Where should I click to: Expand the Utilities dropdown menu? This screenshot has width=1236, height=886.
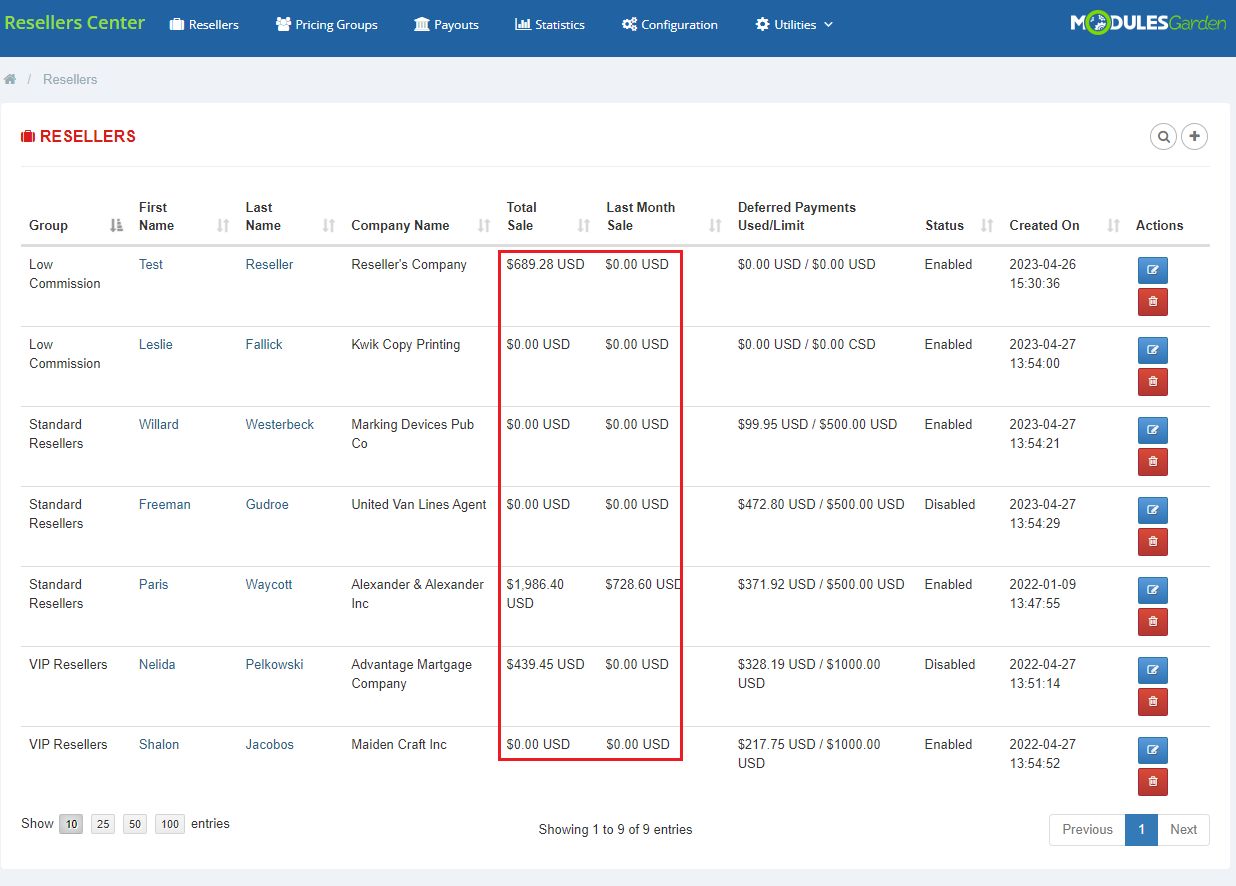tap(794, 24)
